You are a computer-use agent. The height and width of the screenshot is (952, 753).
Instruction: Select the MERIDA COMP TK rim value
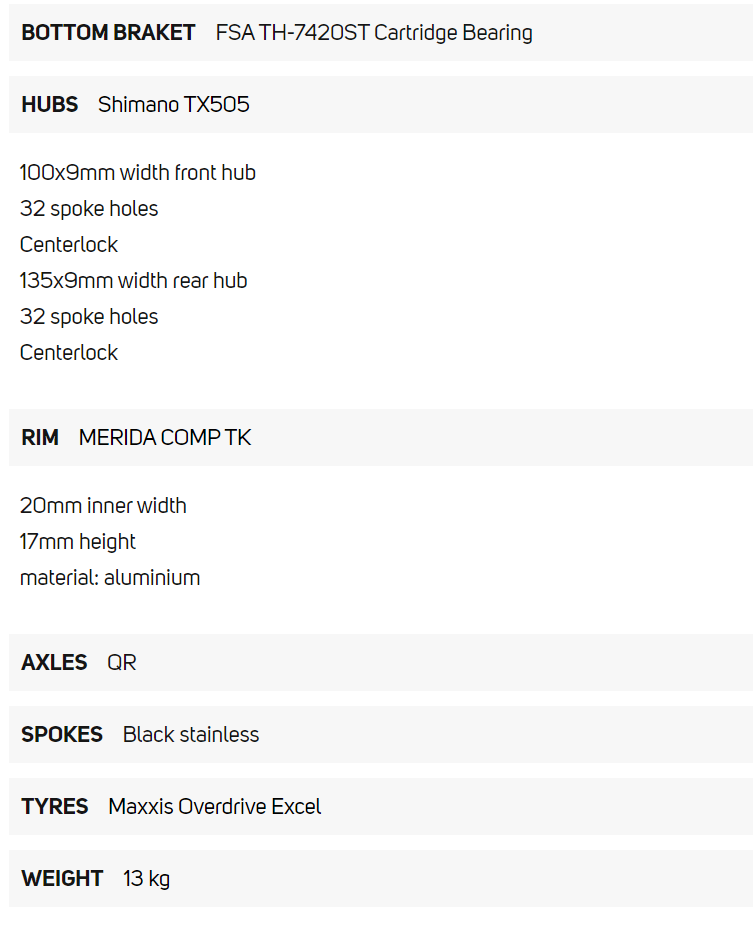click(165, 438)
